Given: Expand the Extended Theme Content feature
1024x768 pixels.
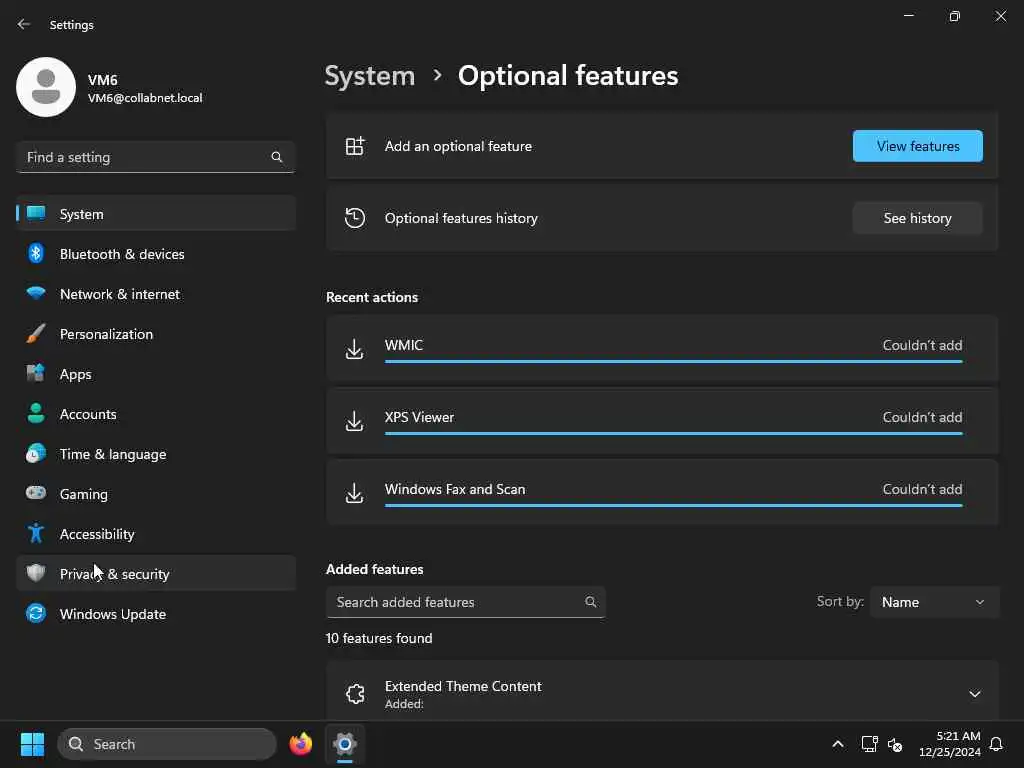Looking at the screenshot, I should click(x=975, y=694).
